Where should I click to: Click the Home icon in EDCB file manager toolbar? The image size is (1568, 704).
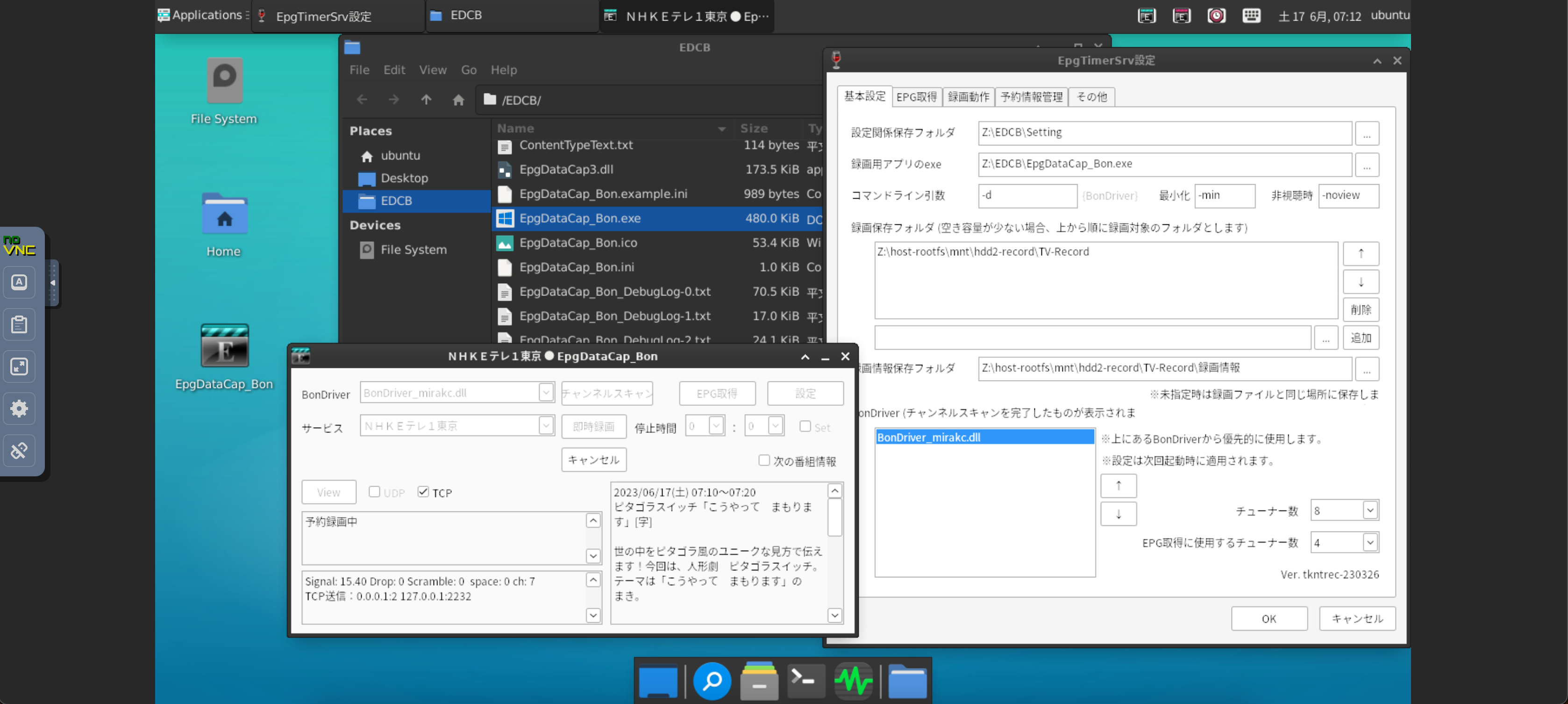point(458,99)
